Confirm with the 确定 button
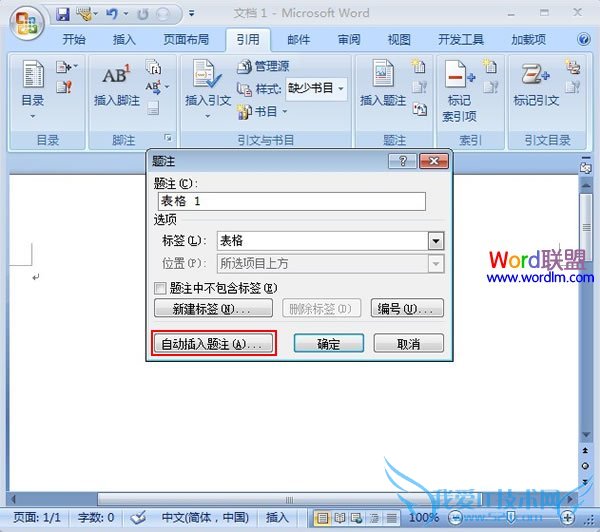This screenshot has height=532, width=600. point(329,343)
